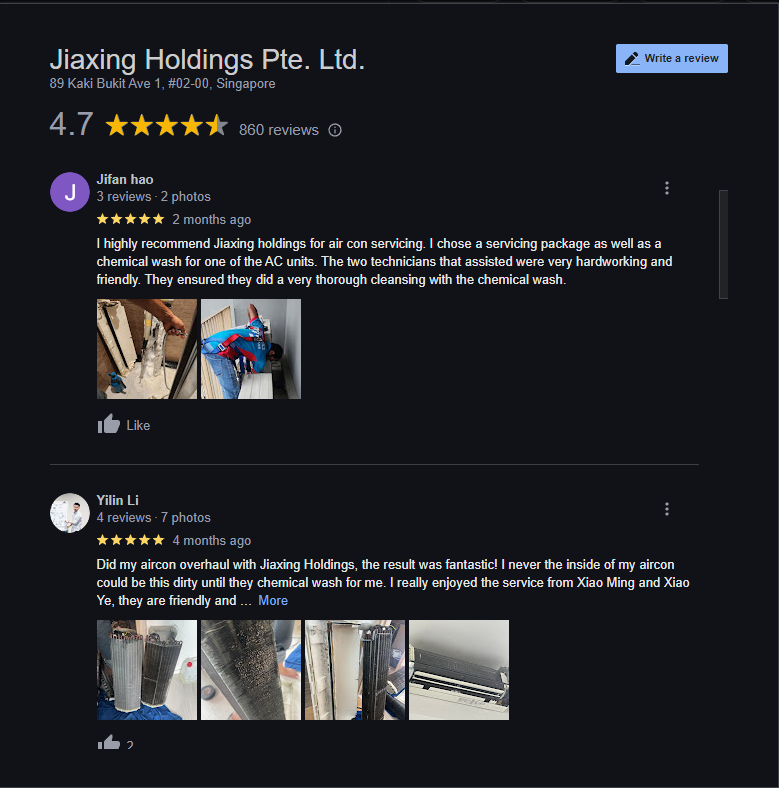Open Yilin's third photo of dismantled aircon
Image resolution: width=779 pixels, height=788 pixels.
355,670
